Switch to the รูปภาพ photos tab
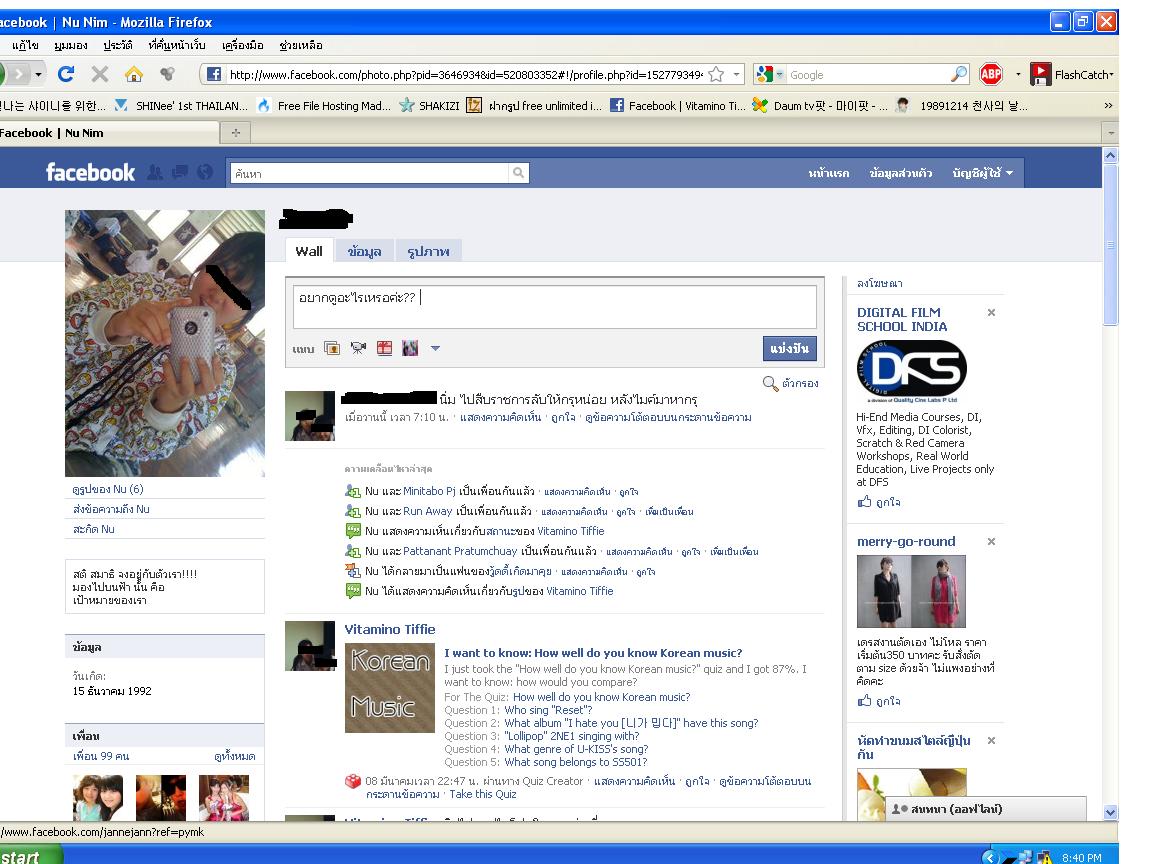This screenshot has height=864, width=1152. coord(428,251)
